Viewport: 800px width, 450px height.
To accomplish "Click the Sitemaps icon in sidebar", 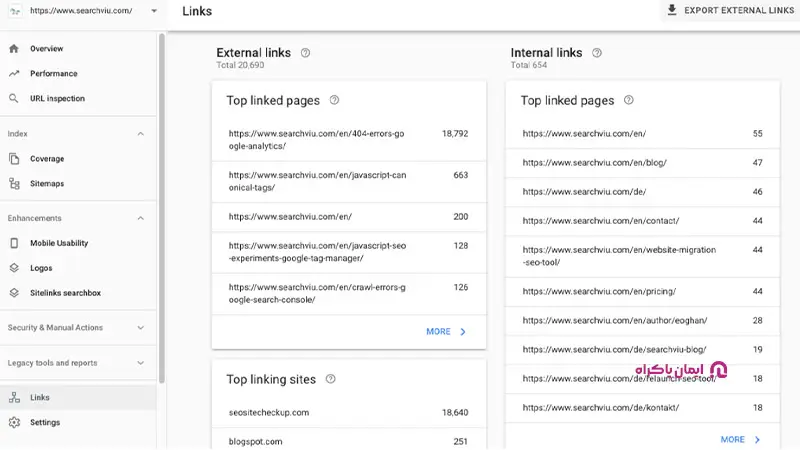I will pos(14,183).
